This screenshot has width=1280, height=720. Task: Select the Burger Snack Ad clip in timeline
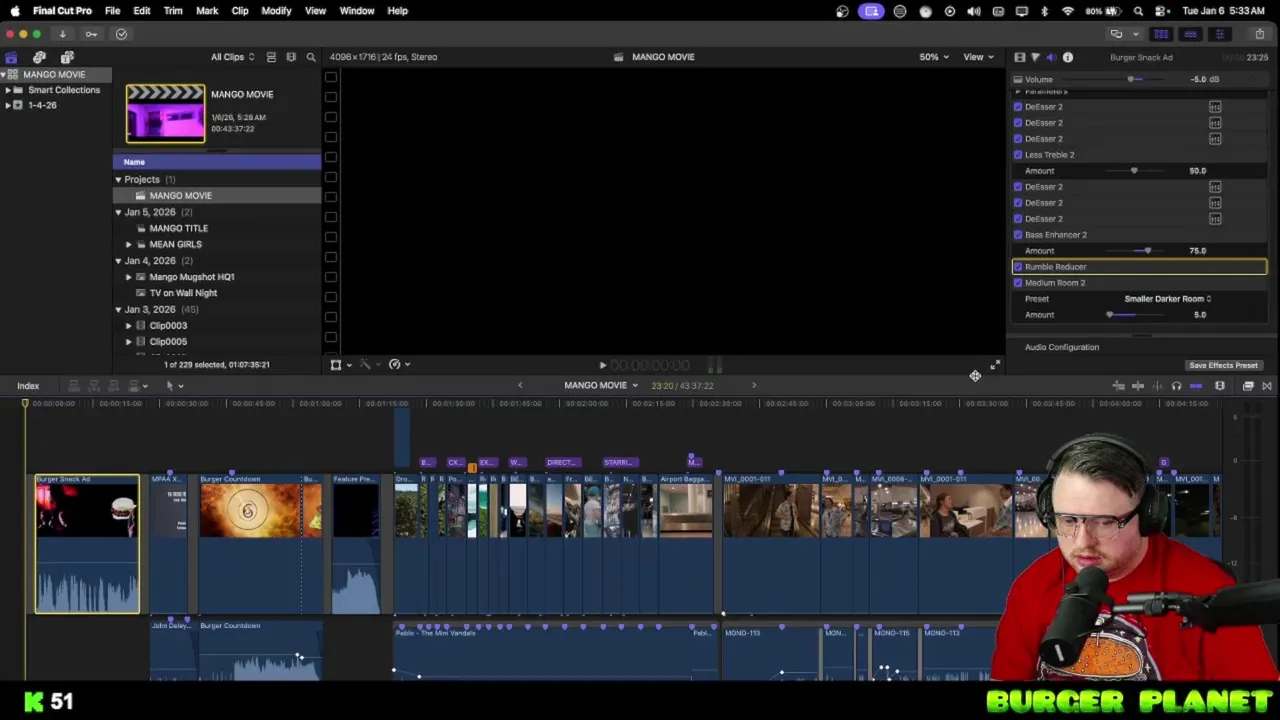coord(87,543)
